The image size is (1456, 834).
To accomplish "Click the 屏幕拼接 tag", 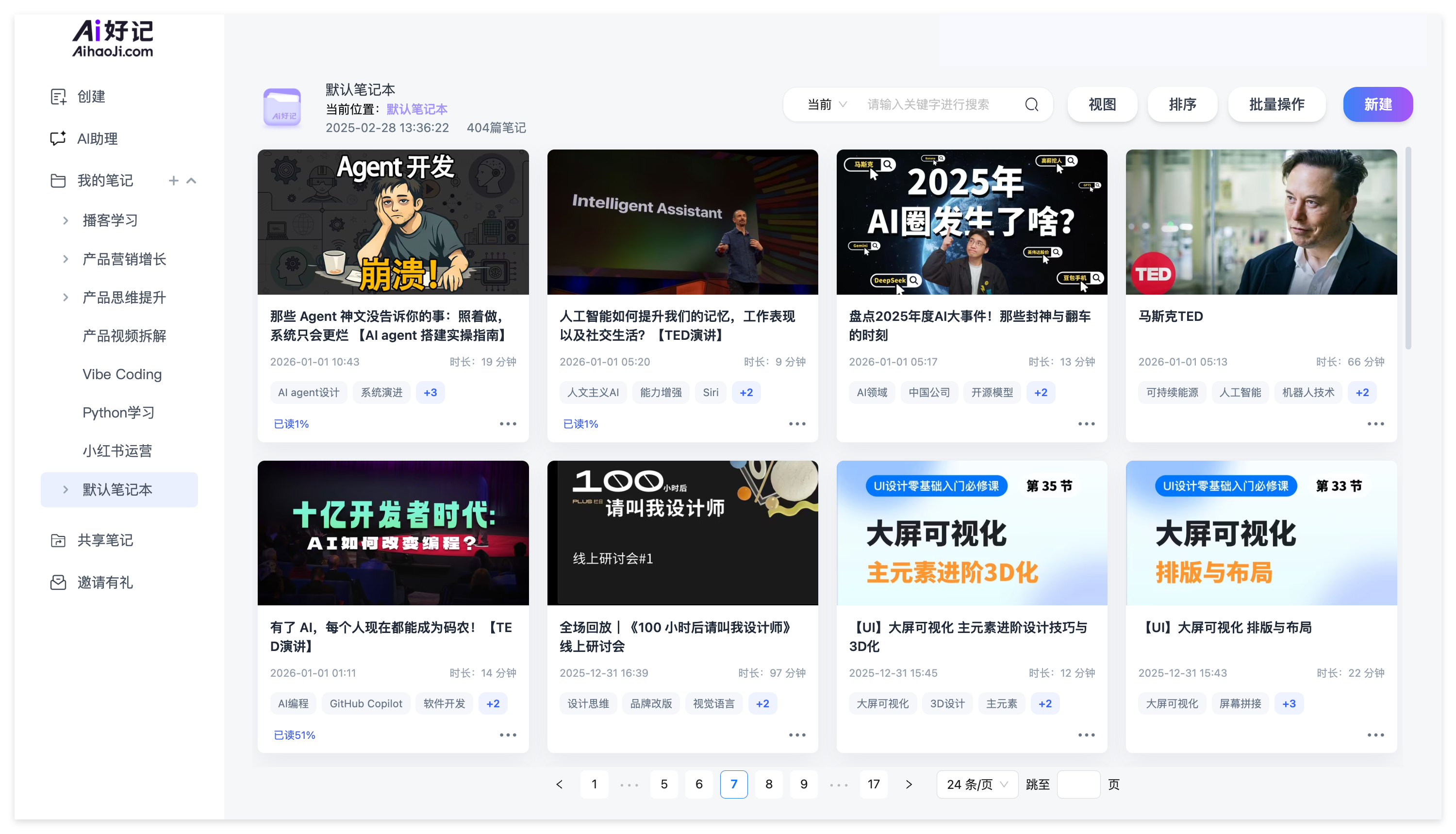I will (1240, 703).
